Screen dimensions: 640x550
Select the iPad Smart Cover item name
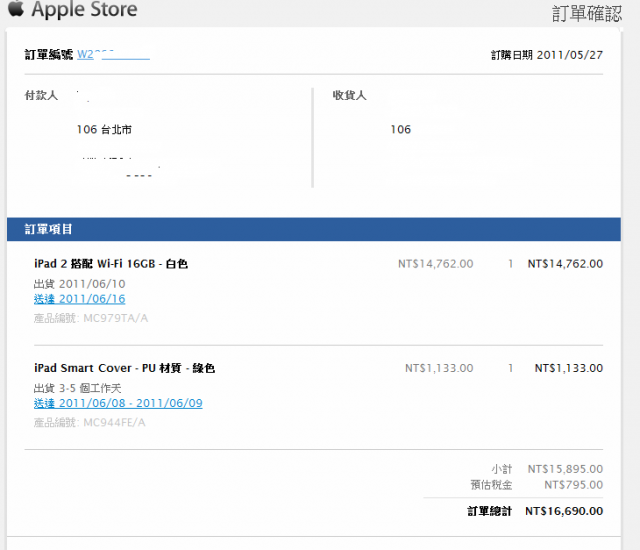pos(124,368)
